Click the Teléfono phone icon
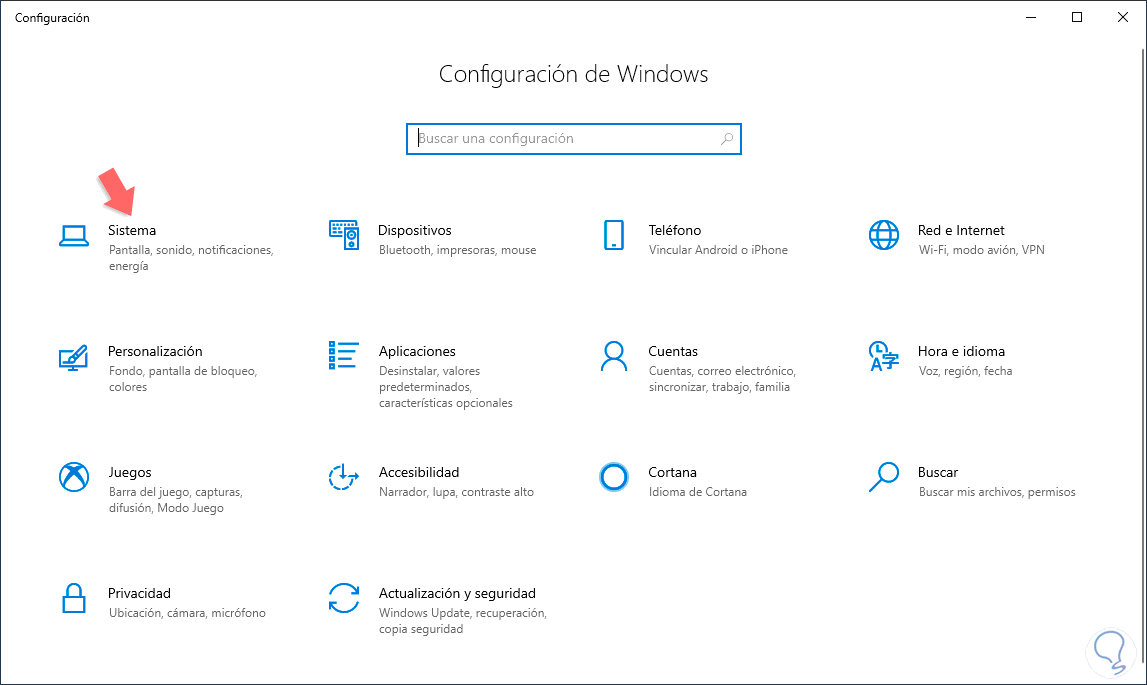The height and width of the screenshot is (685, 1147). click(613, 235)
